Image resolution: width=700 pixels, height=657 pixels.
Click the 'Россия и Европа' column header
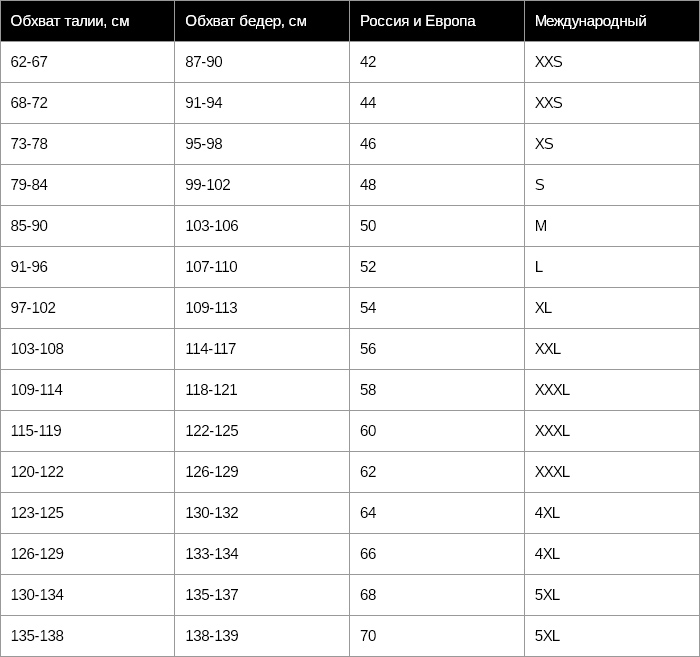(437, 21)
